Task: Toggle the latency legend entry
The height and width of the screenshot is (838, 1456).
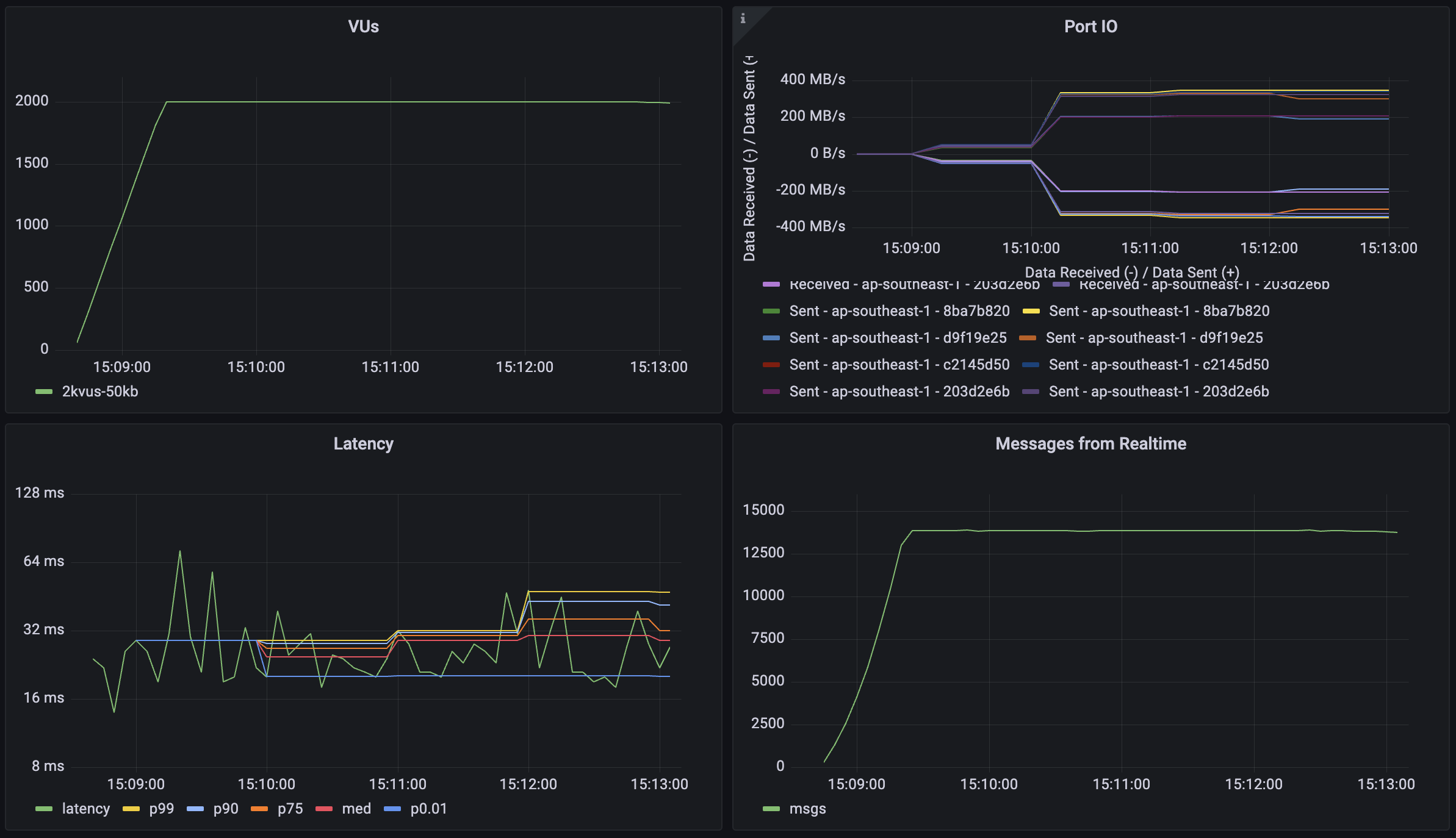Action: 85,809
